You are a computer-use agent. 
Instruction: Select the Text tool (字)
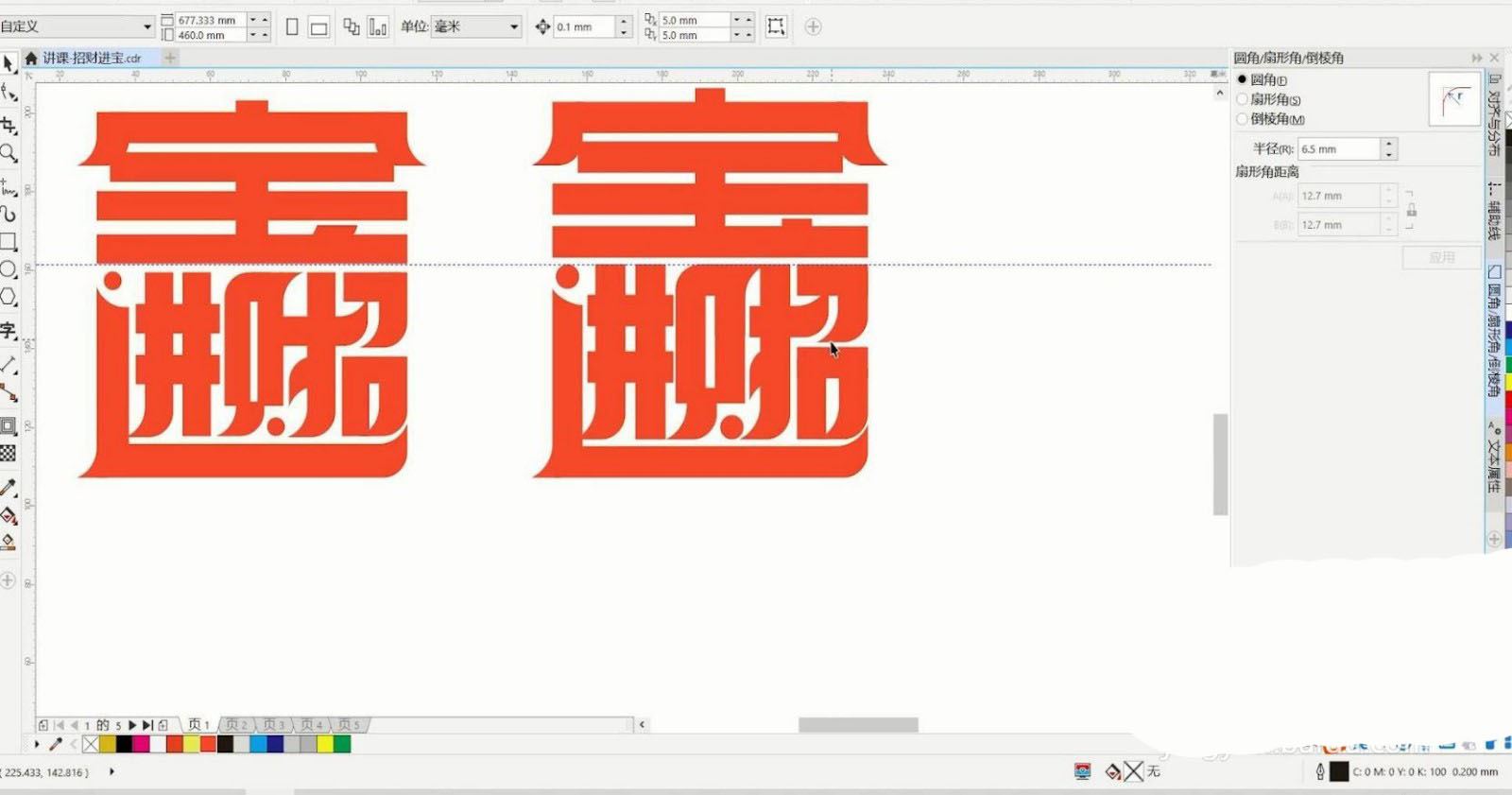(x=9, y=331)
